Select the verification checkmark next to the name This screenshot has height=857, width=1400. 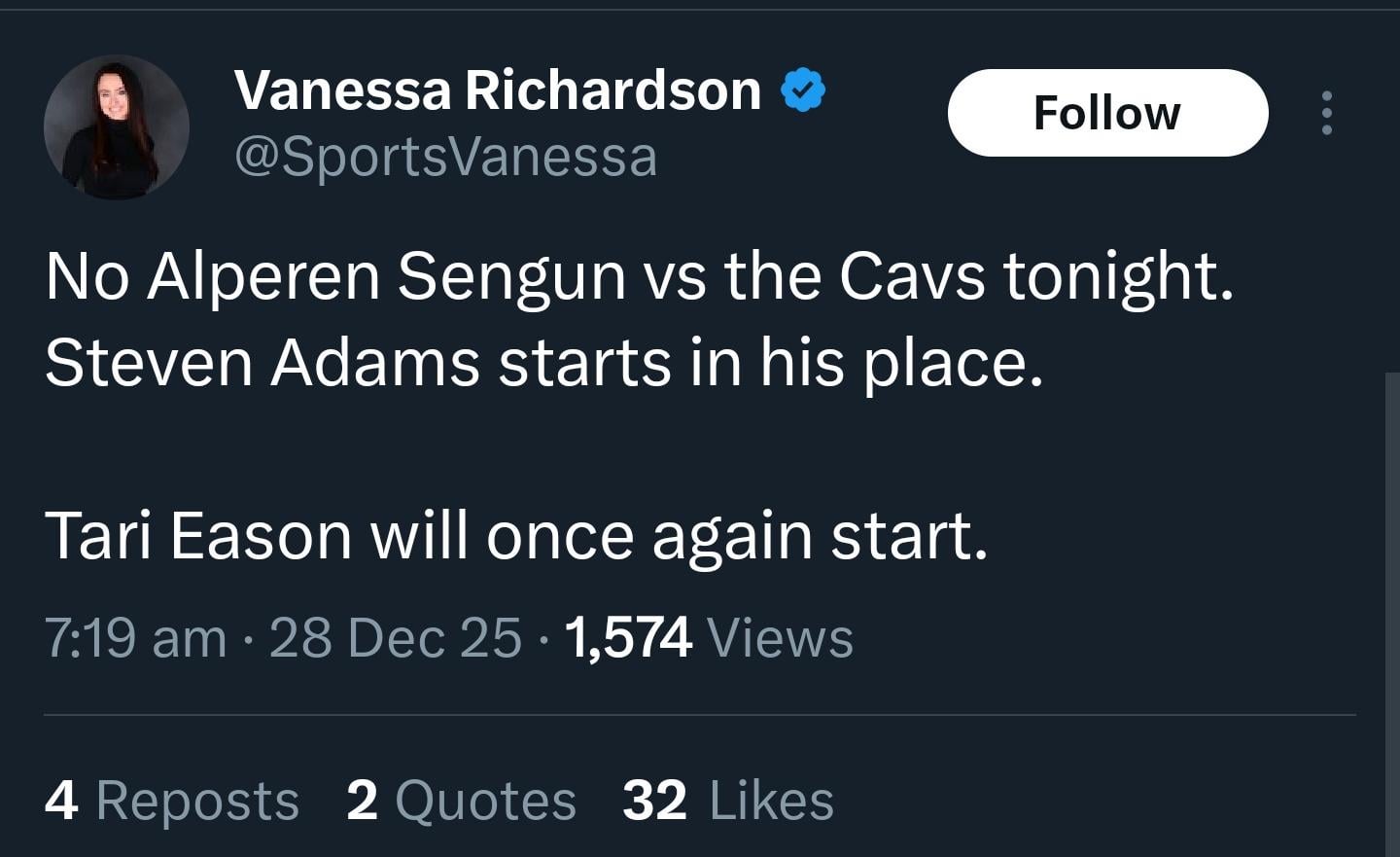[x=801, y=89]
